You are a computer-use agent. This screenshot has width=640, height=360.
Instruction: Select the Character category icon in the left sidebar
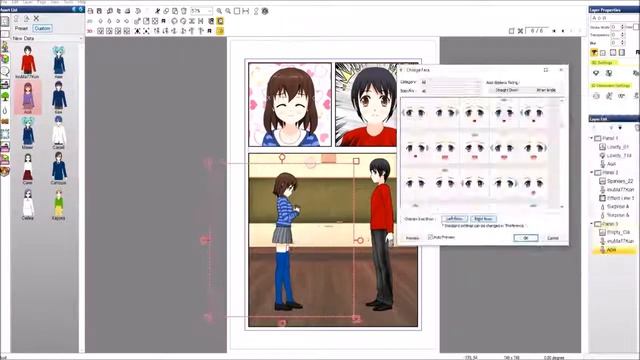(5, 47)
